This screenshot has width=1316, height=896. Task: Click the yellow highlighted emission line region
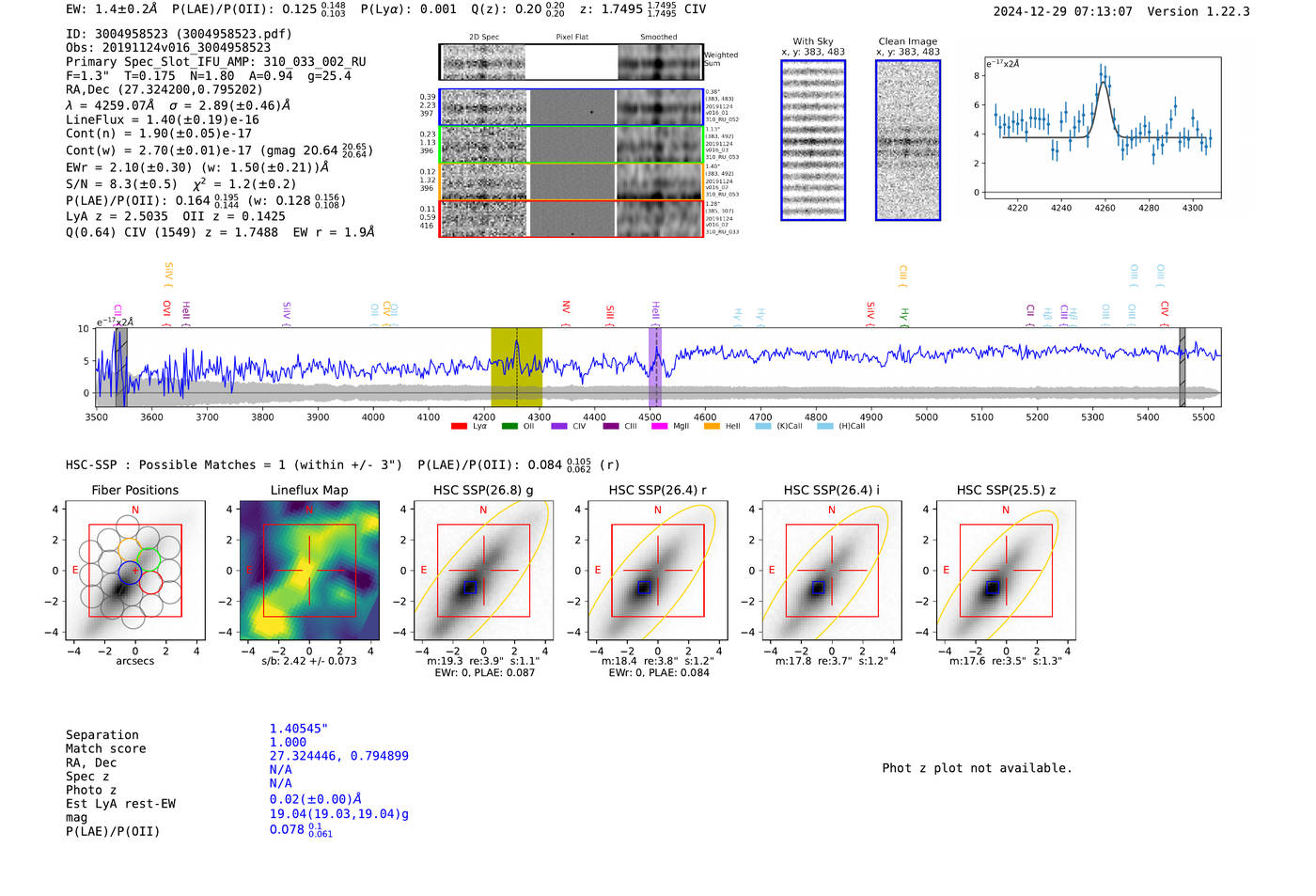tap(516, 367)
